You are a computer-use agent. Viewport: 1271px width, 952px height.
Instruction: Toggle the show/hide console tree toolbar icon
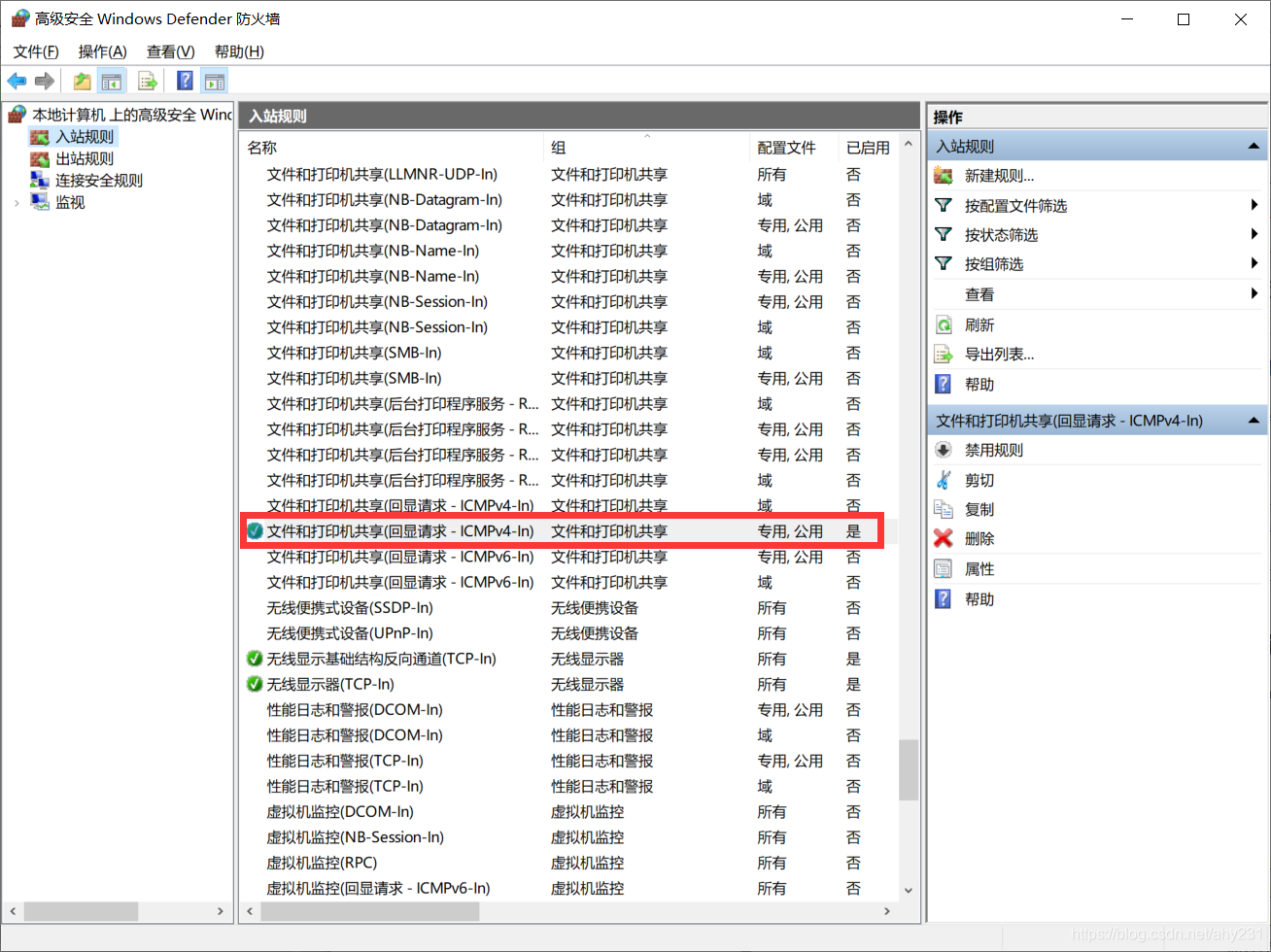(112, 82)
